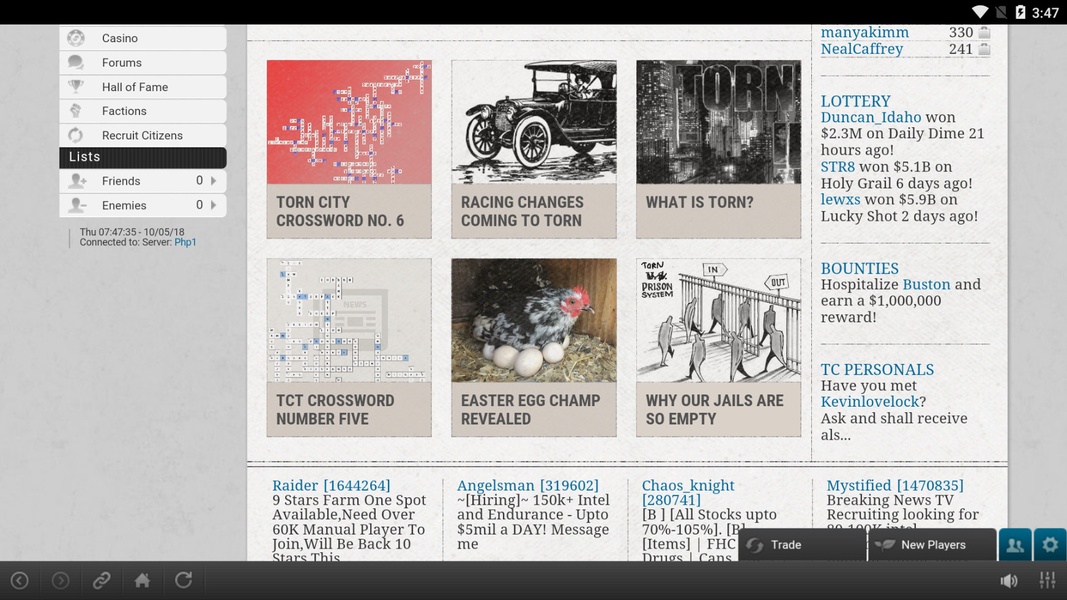This screenshot has width=1067, height=600.
Task: Click the forward navigation arrow in bottom bar
Action: click(61, 580)
